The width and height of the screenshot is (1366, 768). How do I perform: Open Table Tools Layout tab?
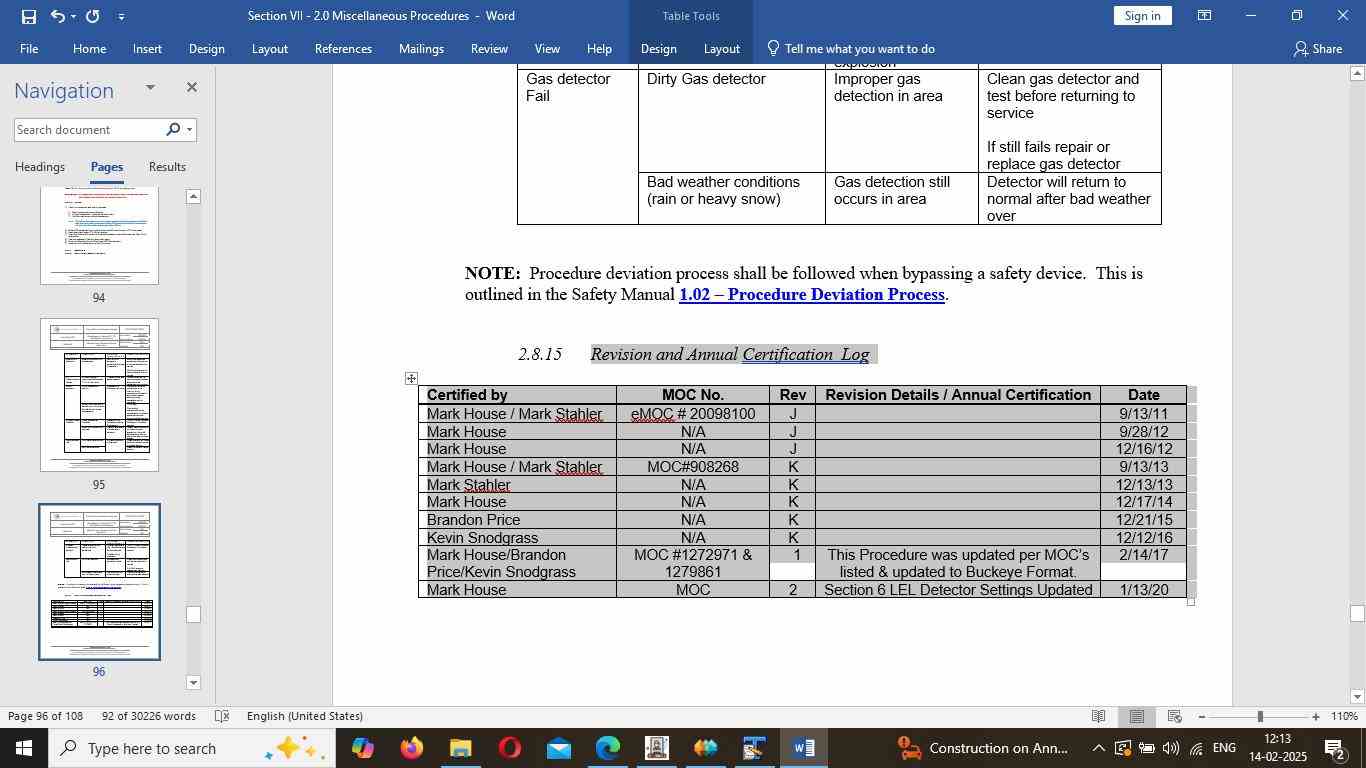pos(721,48)
